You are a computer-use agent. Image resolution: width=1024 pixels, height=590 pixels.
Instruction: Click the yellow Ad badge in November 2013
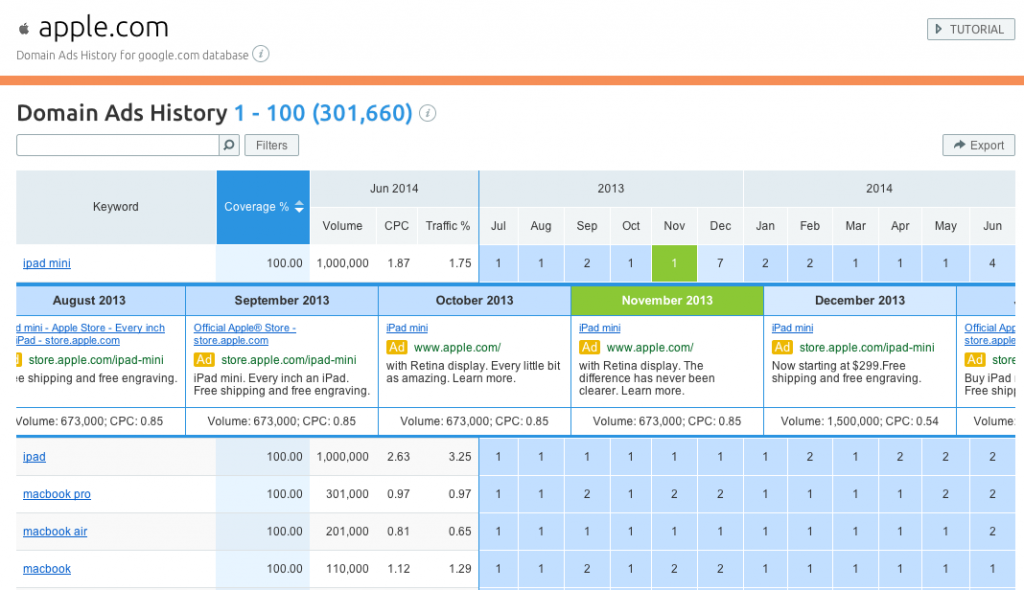point(589,348)
